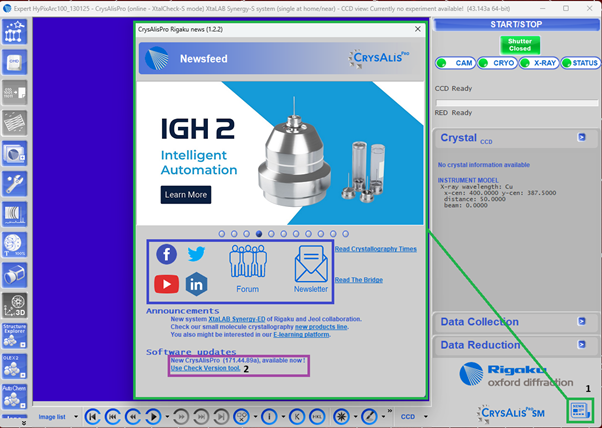Show more toolbar items via » chevron
602x428 pixels.
390,411
